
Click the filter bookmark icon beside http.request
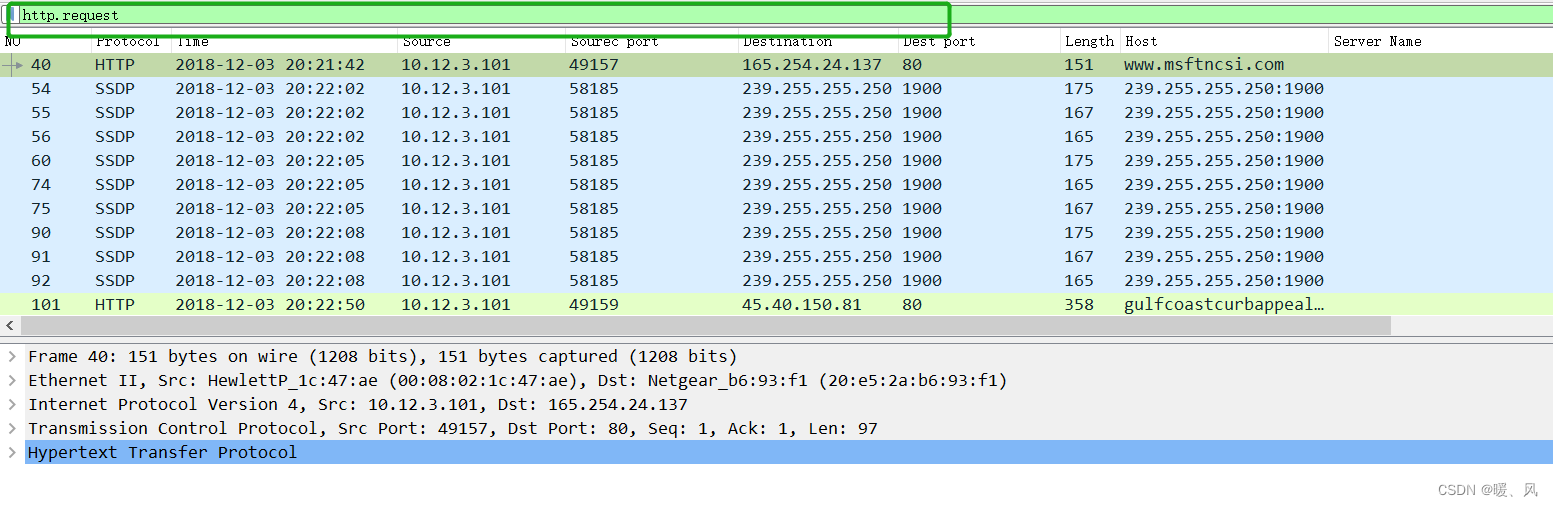click(9, 15)
